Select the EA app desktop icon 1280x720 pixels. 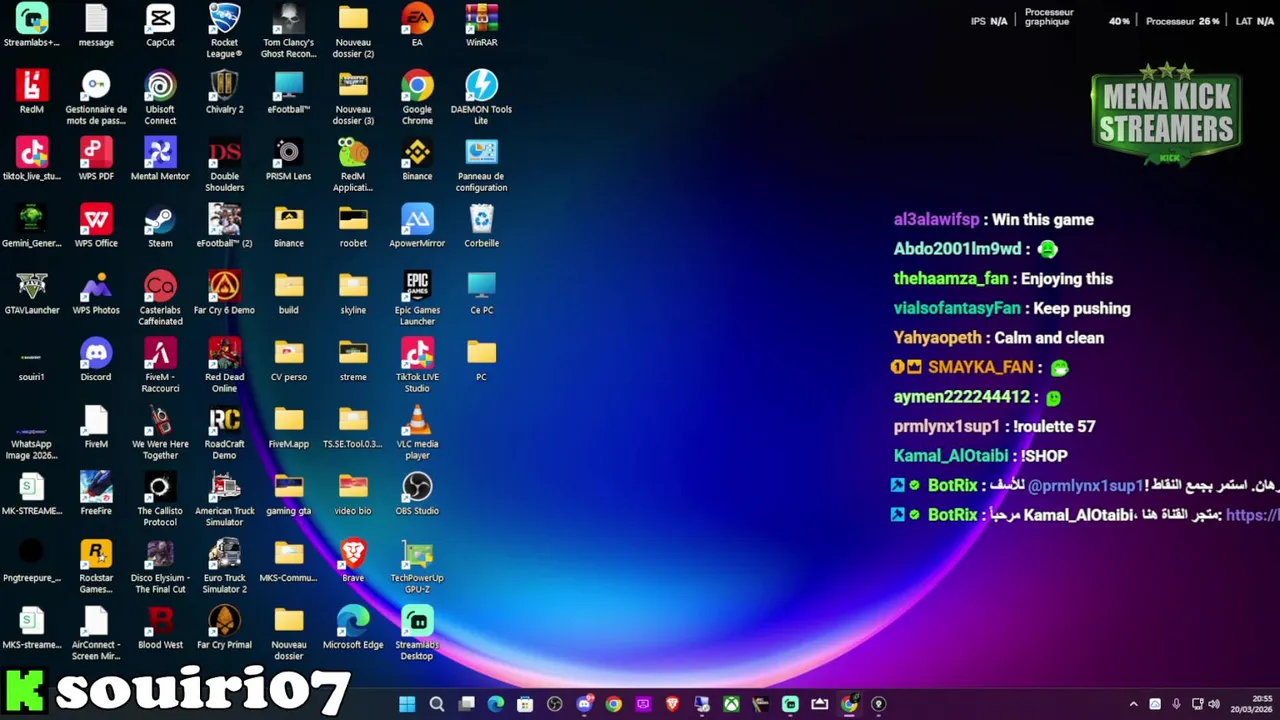coord(417,26)
